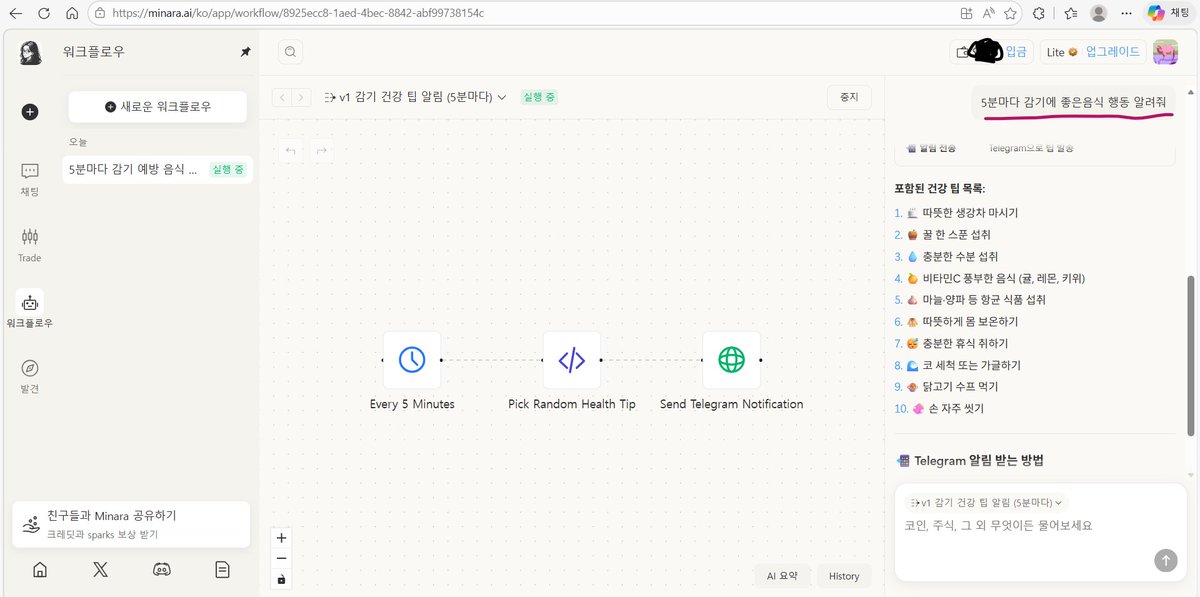This screenshot has width=1200, height=597.
Task: Click the 실행 중 status badge in the header
Action: (x=539, y=97)
